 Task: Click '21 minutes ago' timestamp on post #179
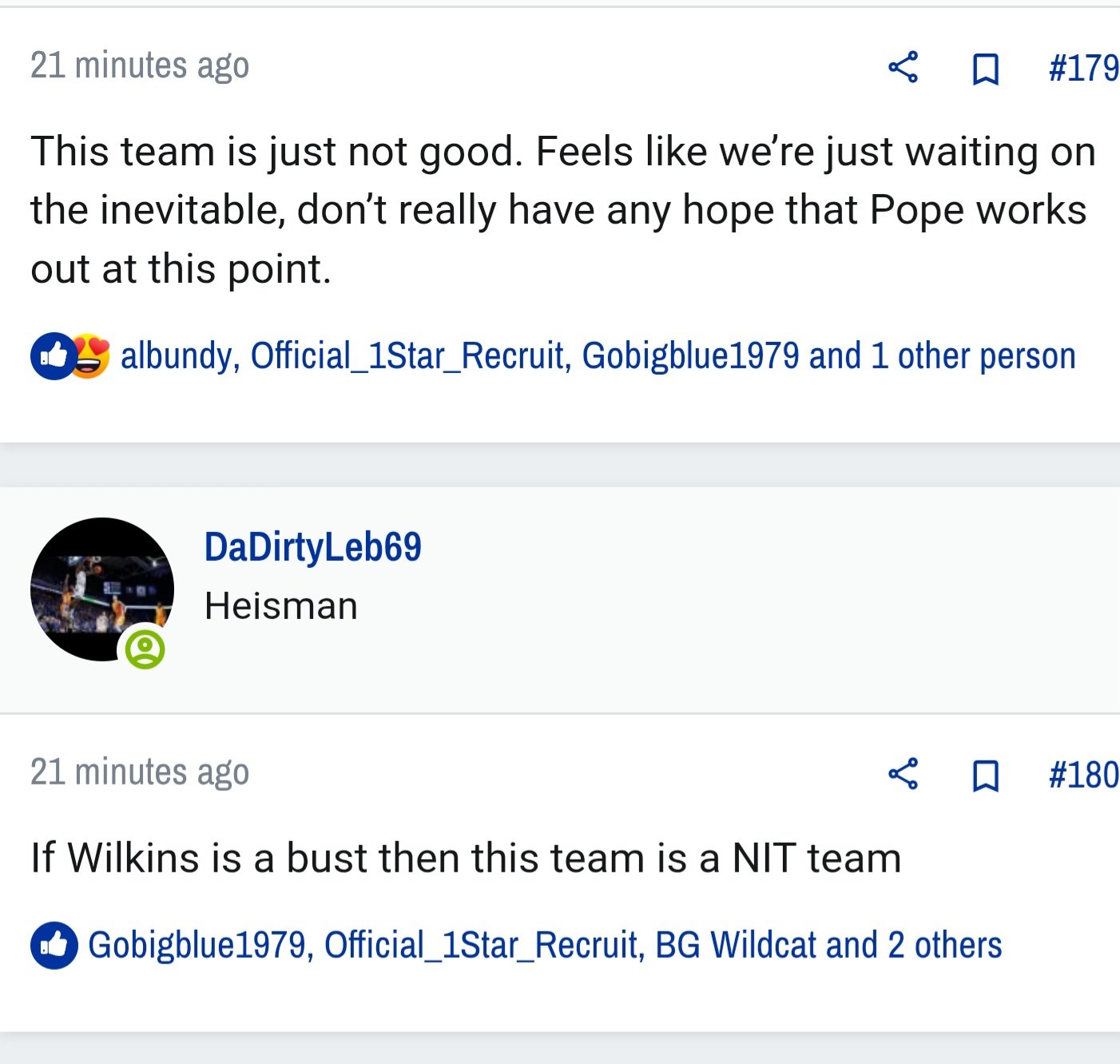pyautogui.click(x=140, y=66)
